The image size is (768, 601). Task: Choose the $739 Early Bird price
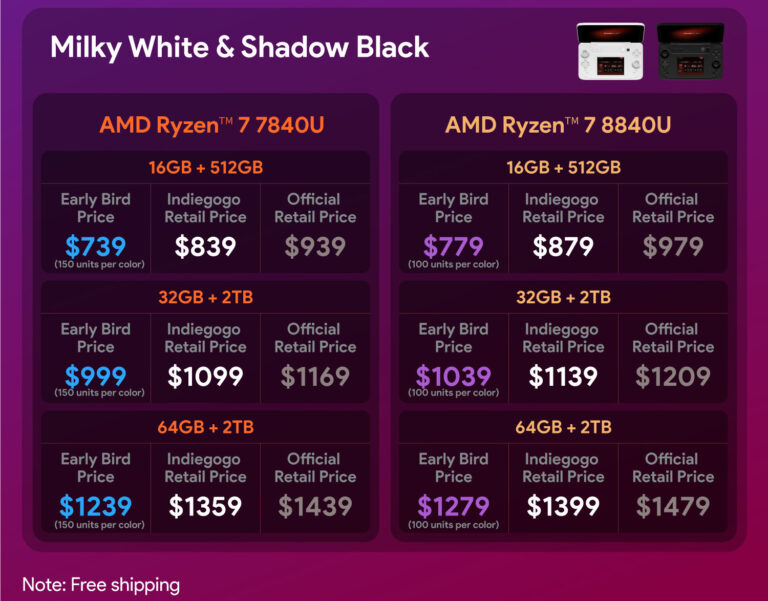tap(95, 246)
